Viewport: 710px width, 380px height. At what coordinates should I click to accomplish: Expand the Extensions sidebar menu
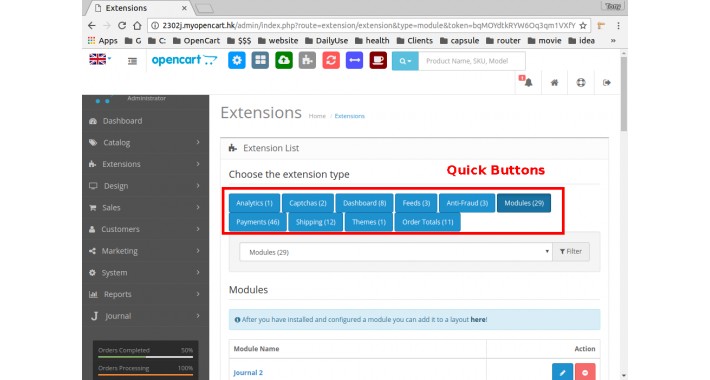146,164
